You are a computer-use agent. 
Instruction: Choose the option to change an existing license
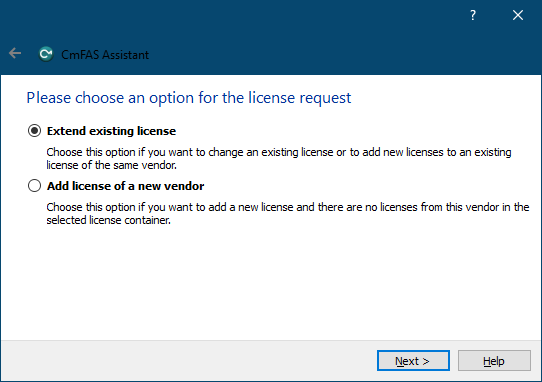tap(34, 131)
